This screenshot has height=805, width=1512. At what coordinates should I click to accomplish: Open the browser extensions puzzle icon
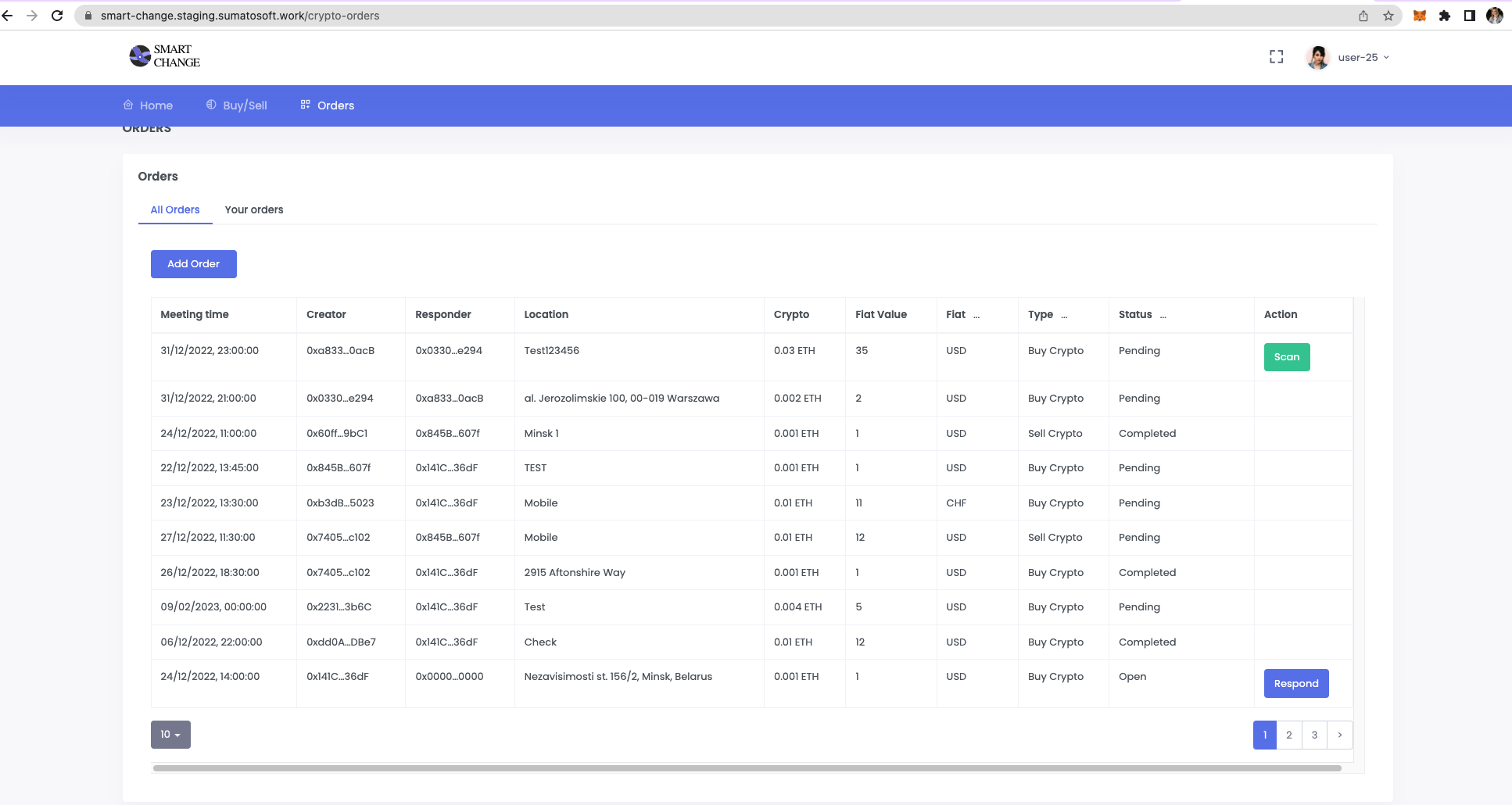(1445, 16)
